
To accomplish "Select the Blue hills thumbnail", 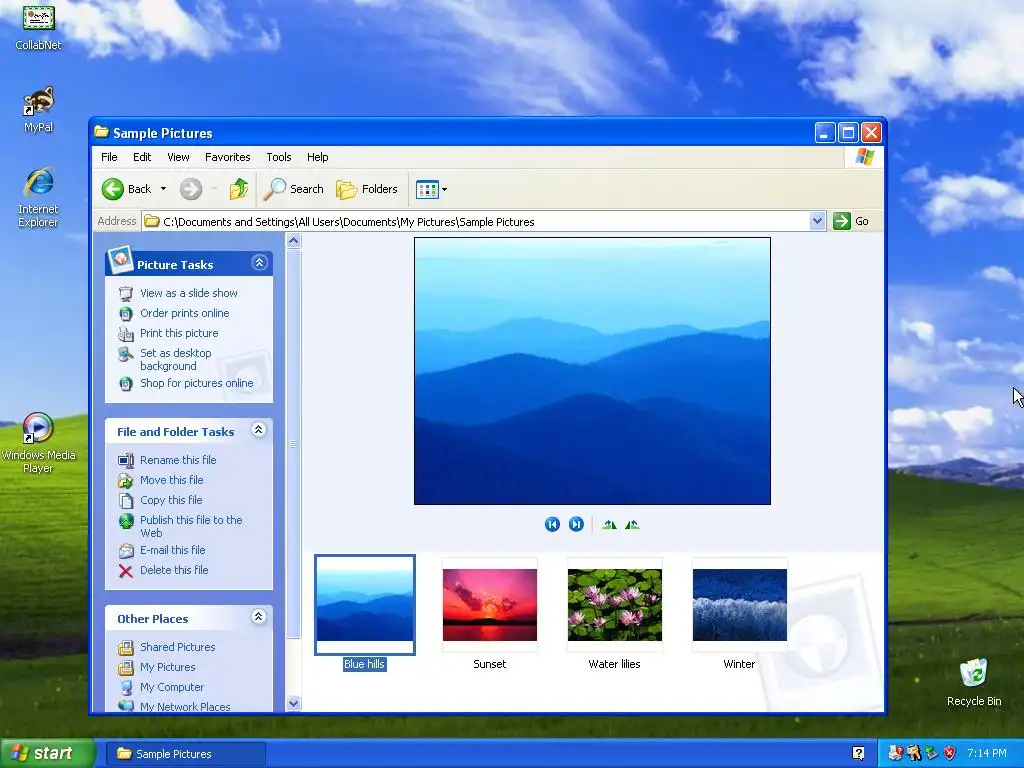I will pos(364,605).
